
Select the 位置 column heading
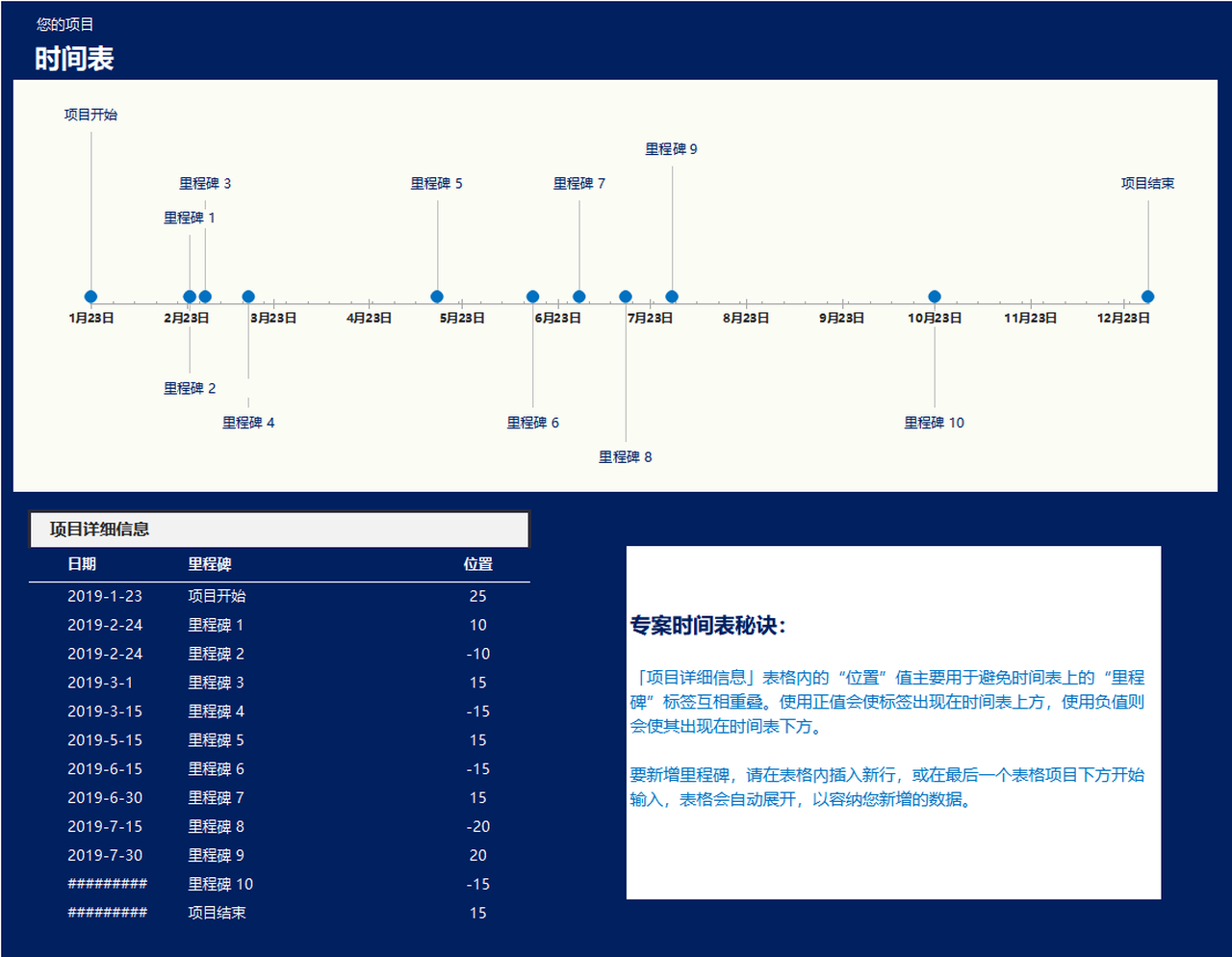point(478,564)
